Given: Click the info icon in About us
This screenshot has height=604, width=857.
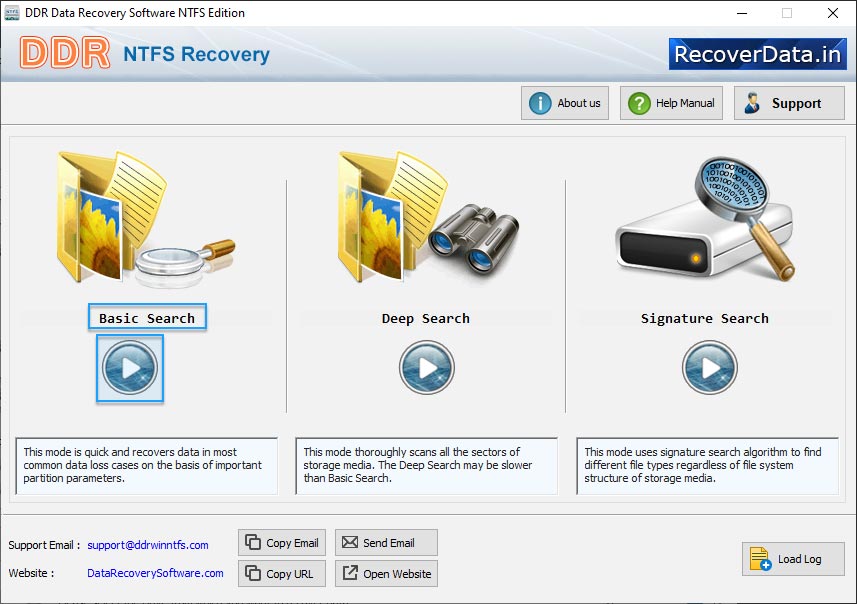Looking at the screenshot, I should click(x=540, y=103).
